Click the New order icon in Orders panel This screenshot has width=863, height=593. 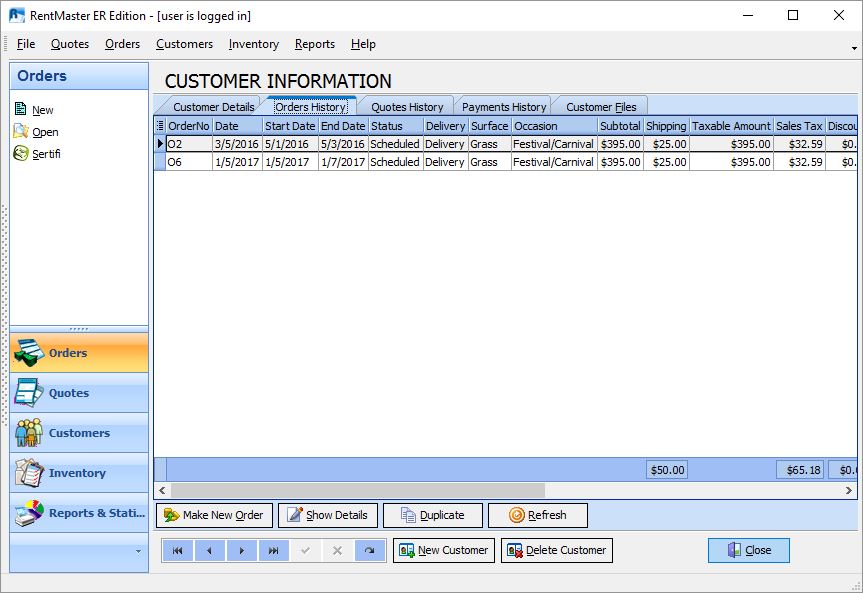[21, 110]
